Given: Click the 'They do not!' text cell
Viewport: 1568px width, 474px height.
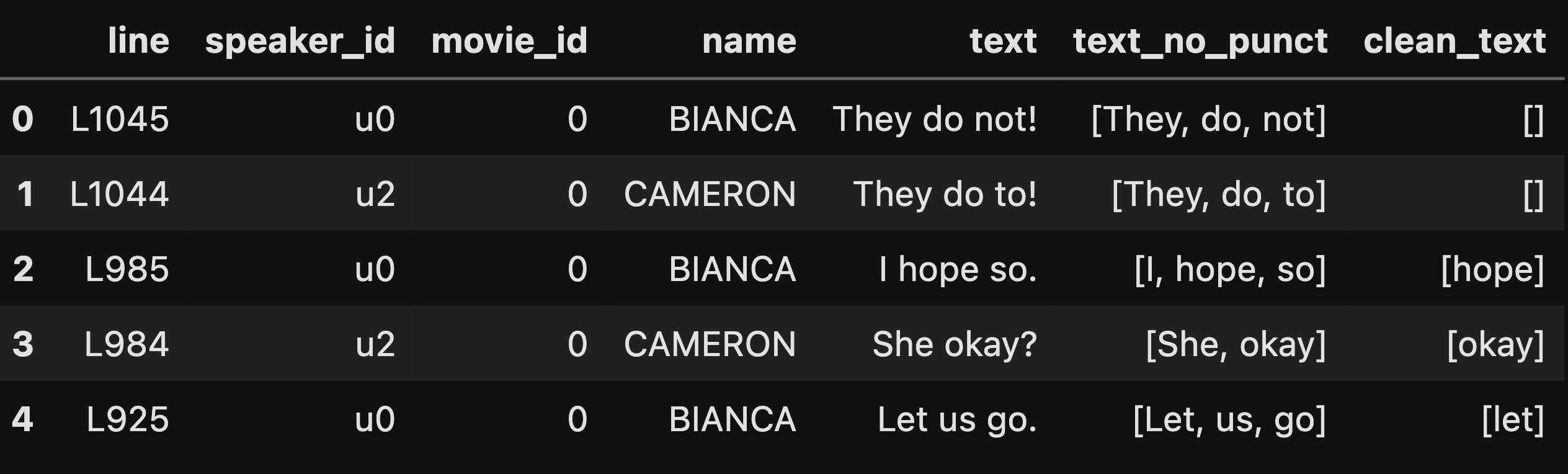Looking at the screenshot, I should point(934,118).
